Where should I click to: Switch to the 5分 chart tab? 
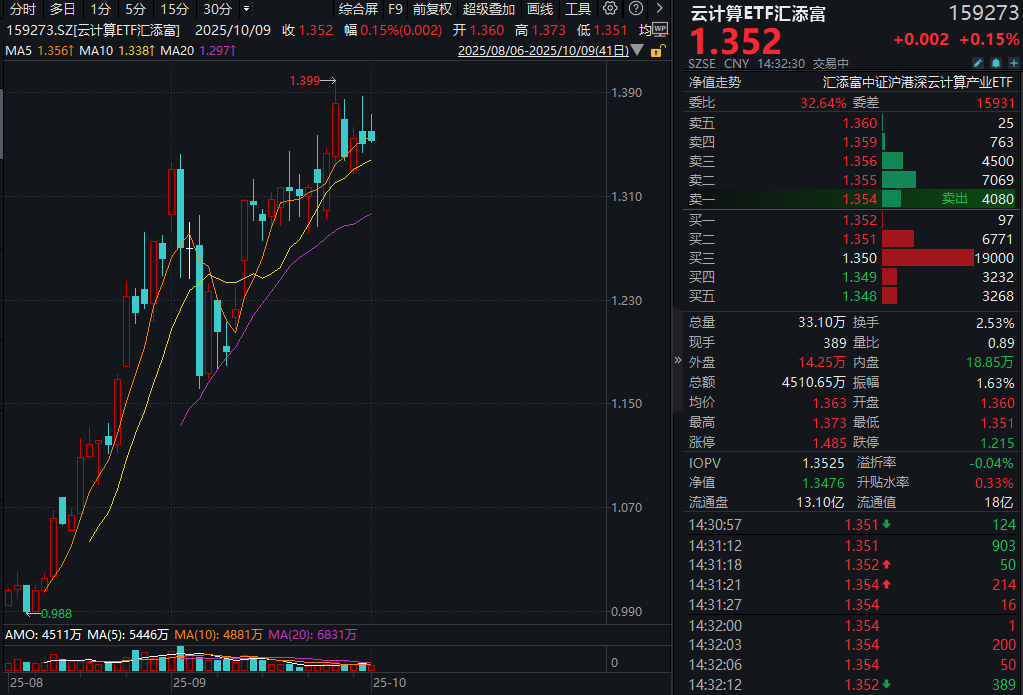click(137, 9)
